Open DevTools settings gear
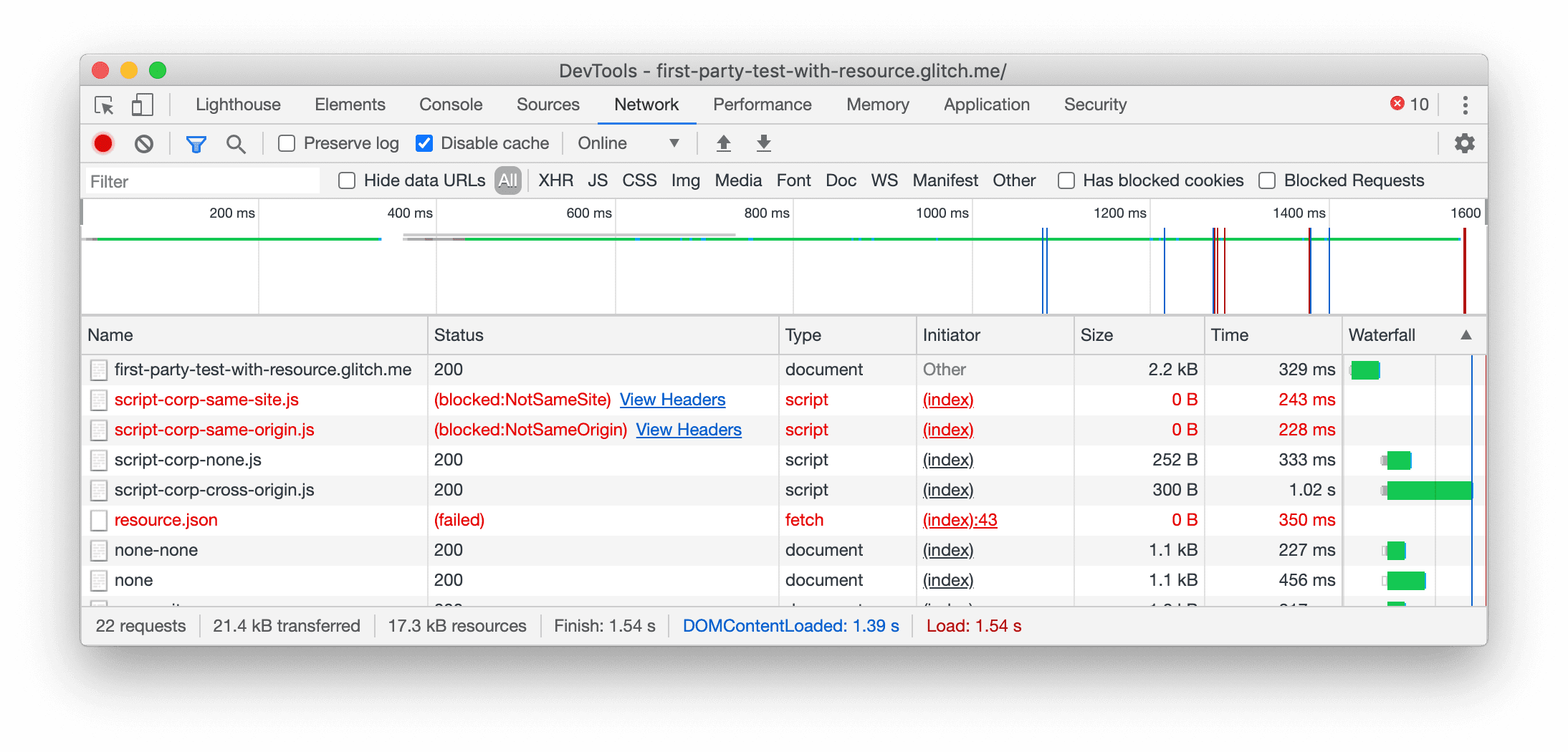 pos(1464,143)
